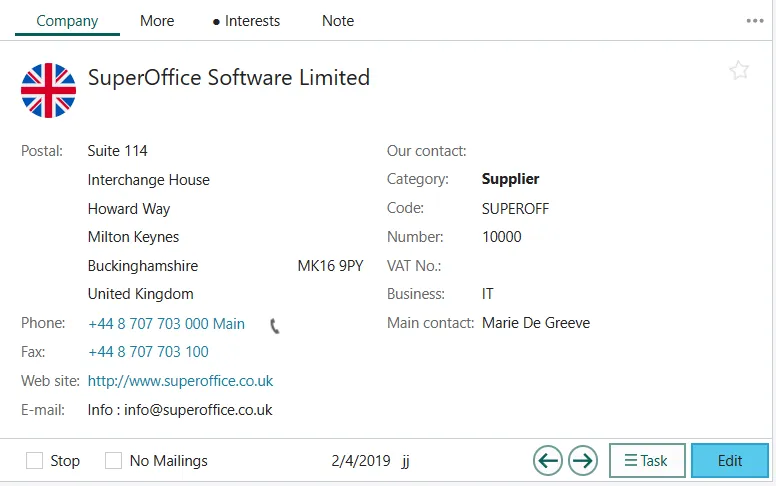Go to next record arrow
Screen dimensions: 776x486
tap(583, 461)
